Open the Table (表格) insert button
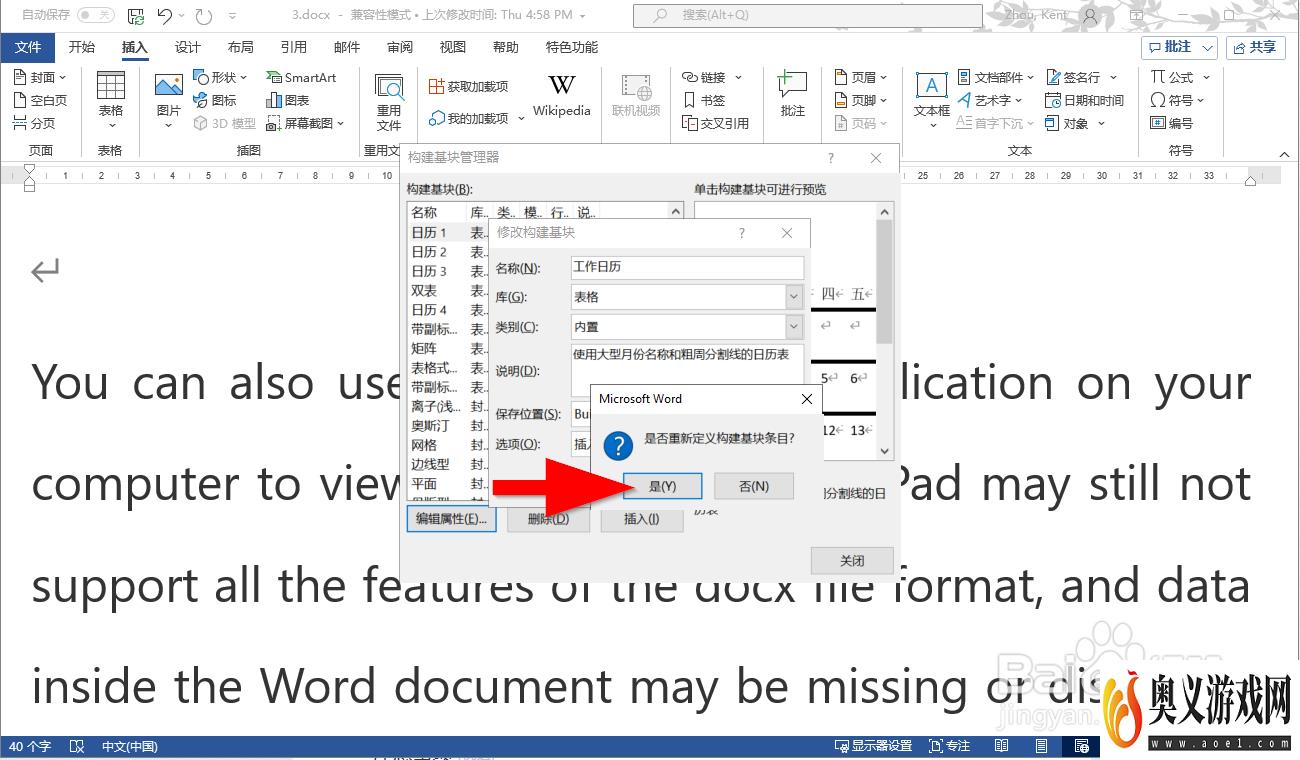Viewport: 1300px width, 760px height. click(x=110, y=100)
